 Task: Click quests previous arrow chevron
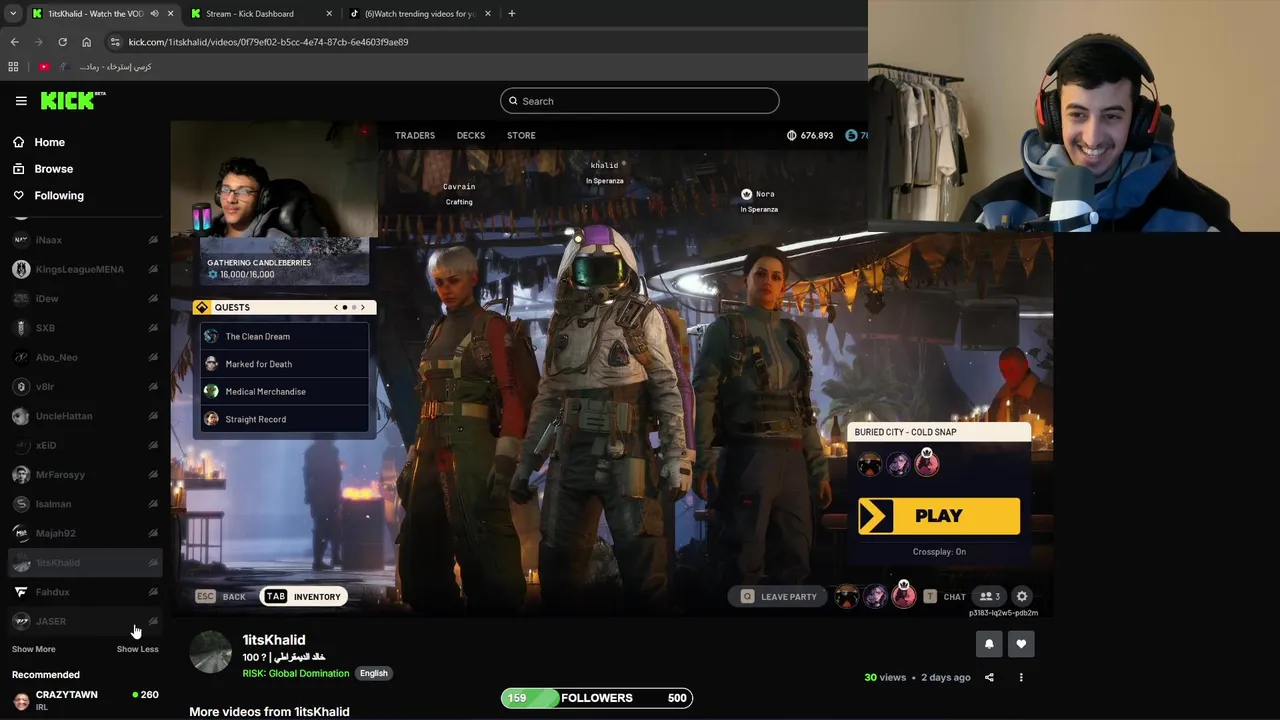[x=336, y=307]
